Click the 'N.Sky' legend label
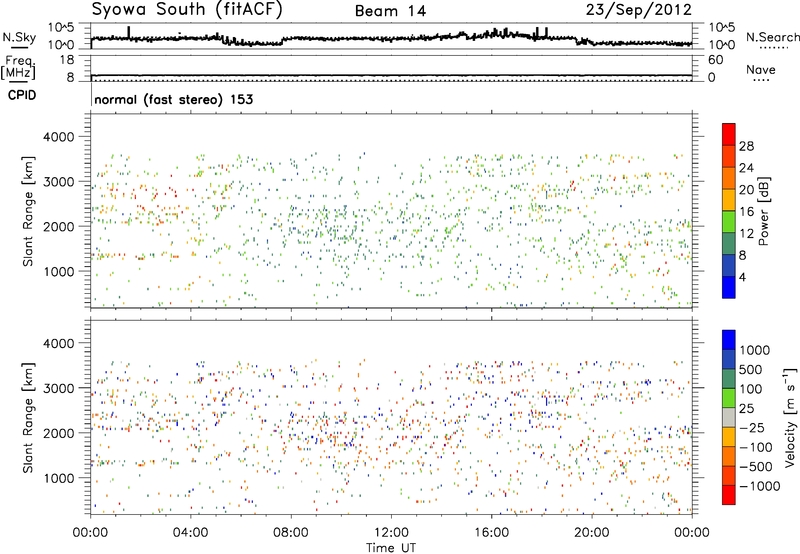 pos(19,37)
